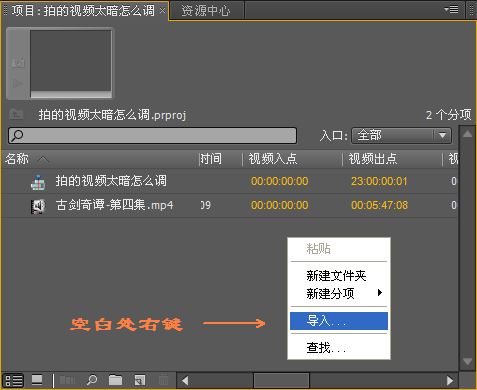The width and height of the screenshot is (477, 390).
Task: Click the preview thumbnail area
Action: point(71,61)
